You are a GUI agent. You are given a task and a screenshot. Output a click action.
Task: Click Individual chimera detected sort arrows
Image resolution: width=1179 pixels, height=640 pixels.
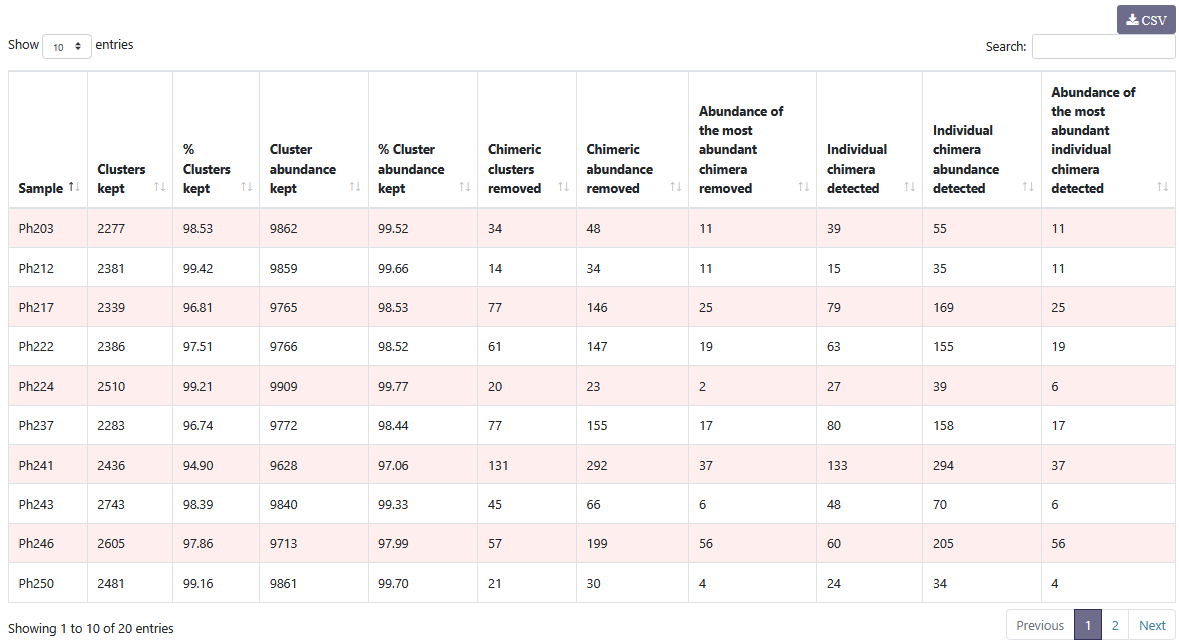click(909, 187)
